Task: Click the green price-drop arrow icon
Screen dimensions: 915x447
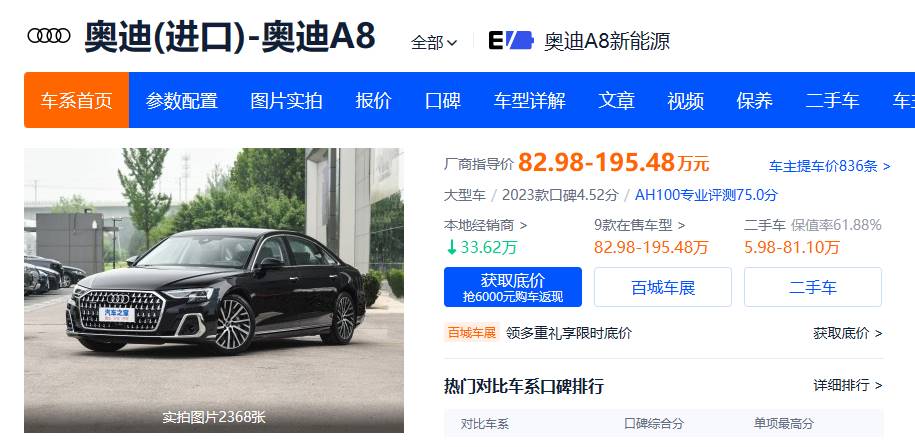Action: (451, 247)
